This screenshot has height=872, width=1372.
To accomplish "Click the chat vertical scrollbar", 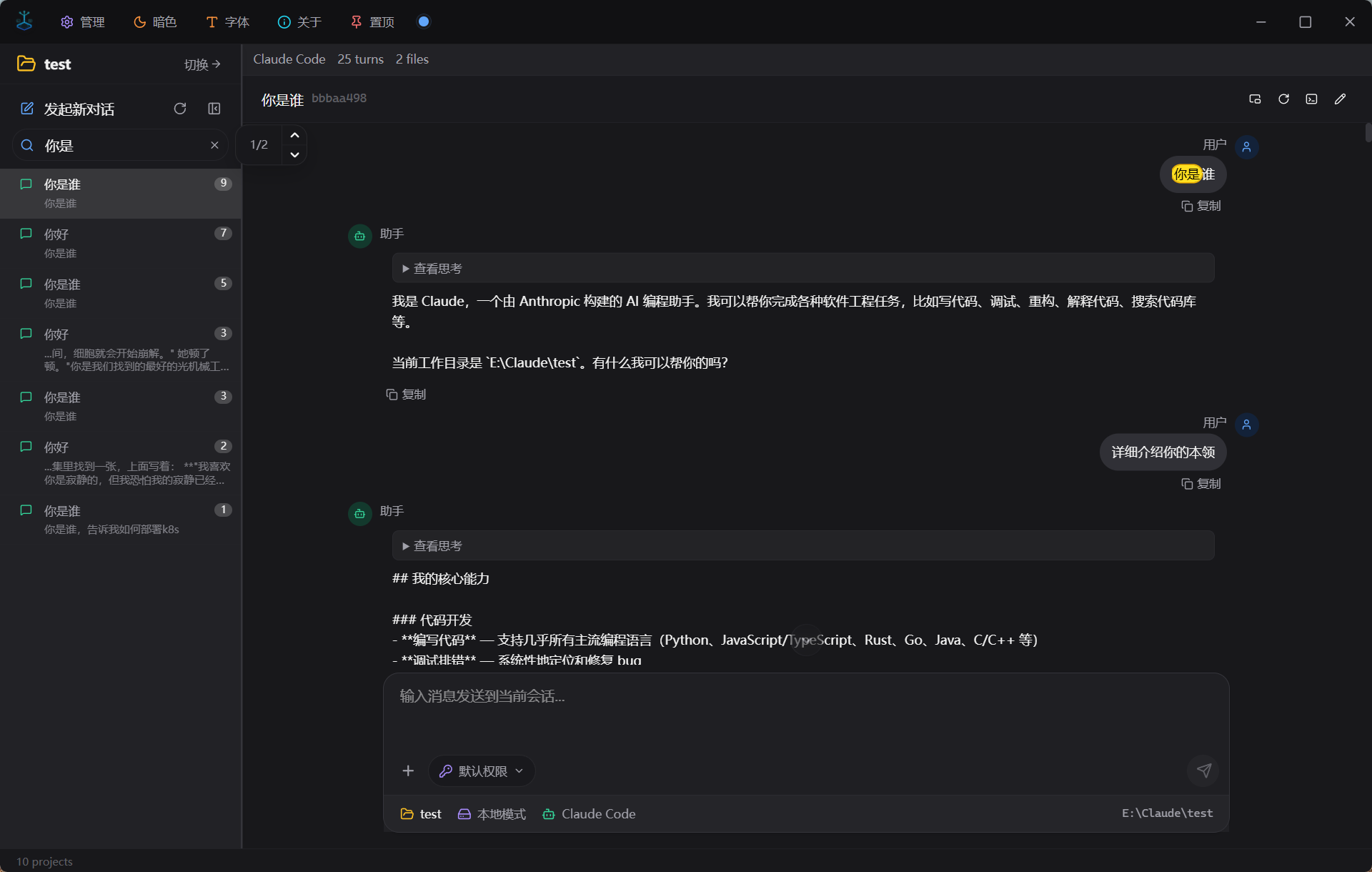I will 1368,132.
